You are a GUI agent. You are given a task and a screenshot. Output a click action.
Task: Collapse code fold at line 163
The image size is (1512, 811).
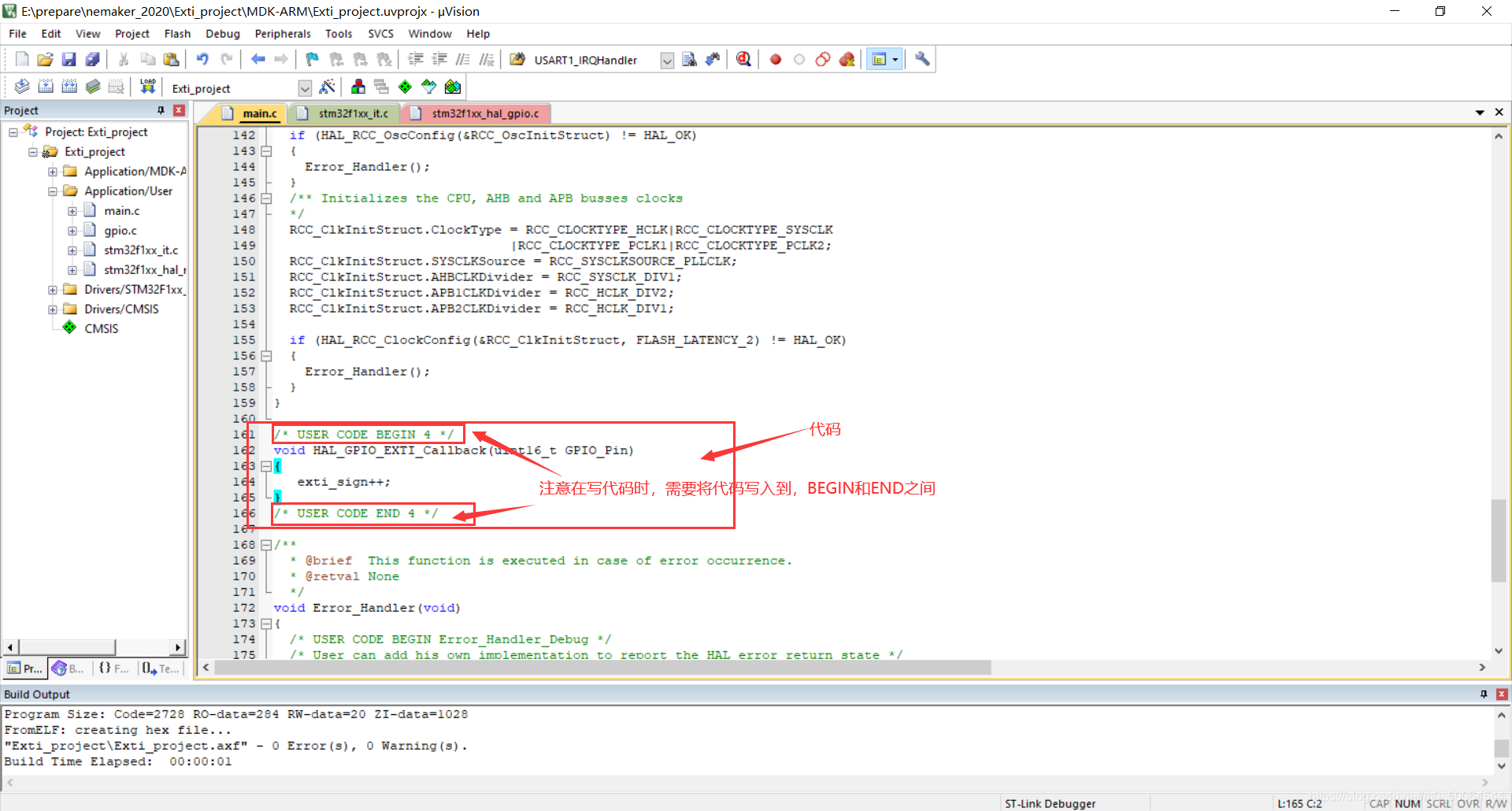click(266, 466)
